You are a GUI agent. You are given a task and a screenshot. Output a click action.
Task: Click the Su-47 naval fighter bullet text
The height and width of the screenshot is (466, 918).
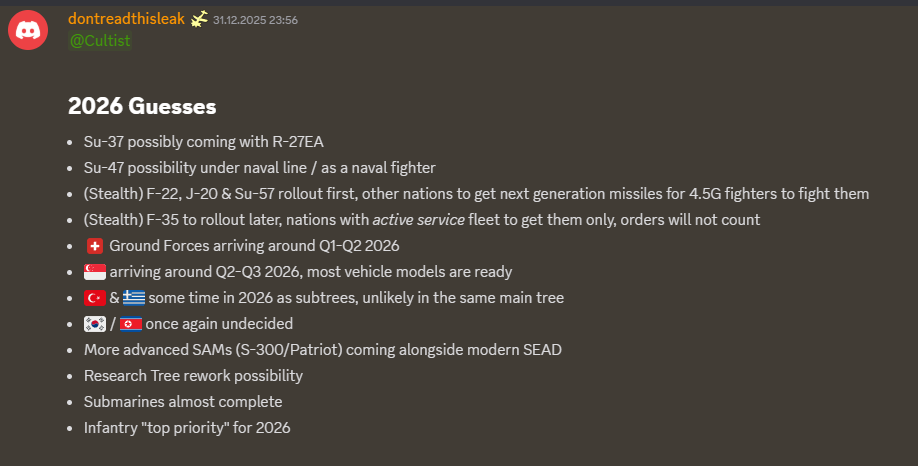(x=260, y=168)
